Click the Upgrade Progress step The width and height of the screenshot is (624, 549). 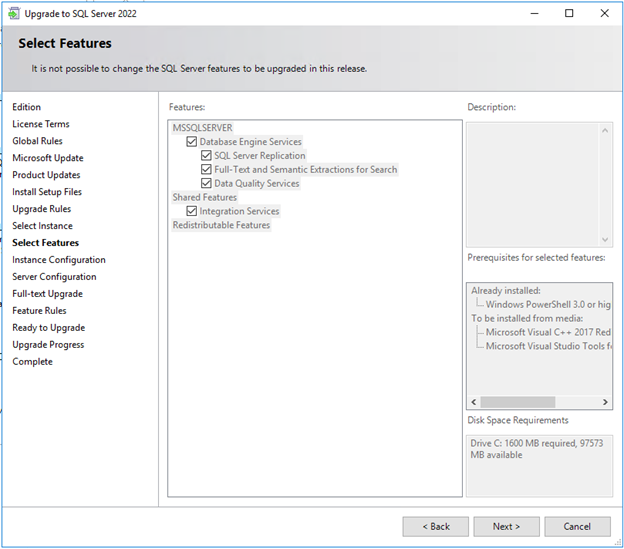pos(48,345)
